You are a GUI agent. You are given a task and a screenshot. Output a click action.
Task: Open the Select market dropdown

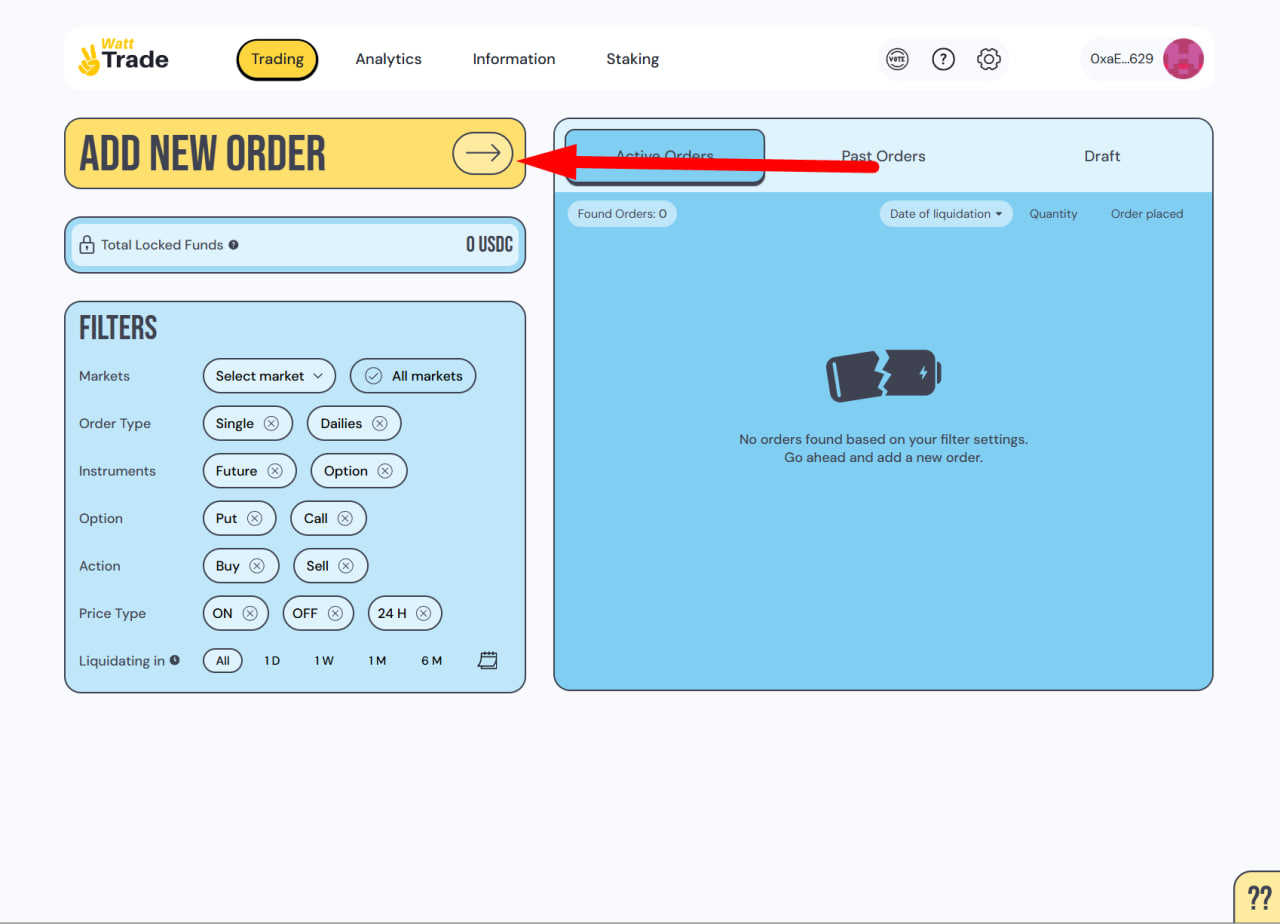[269, 376]
